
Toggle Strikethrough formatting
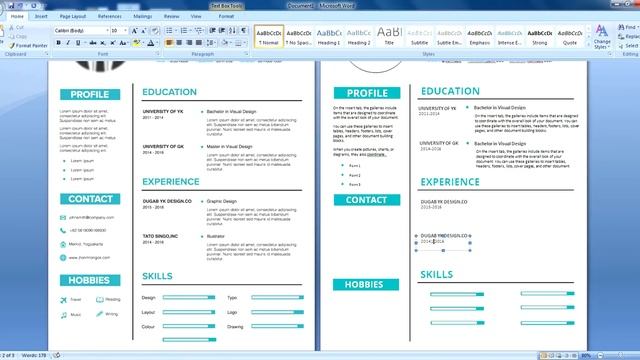tap(93, 43)
